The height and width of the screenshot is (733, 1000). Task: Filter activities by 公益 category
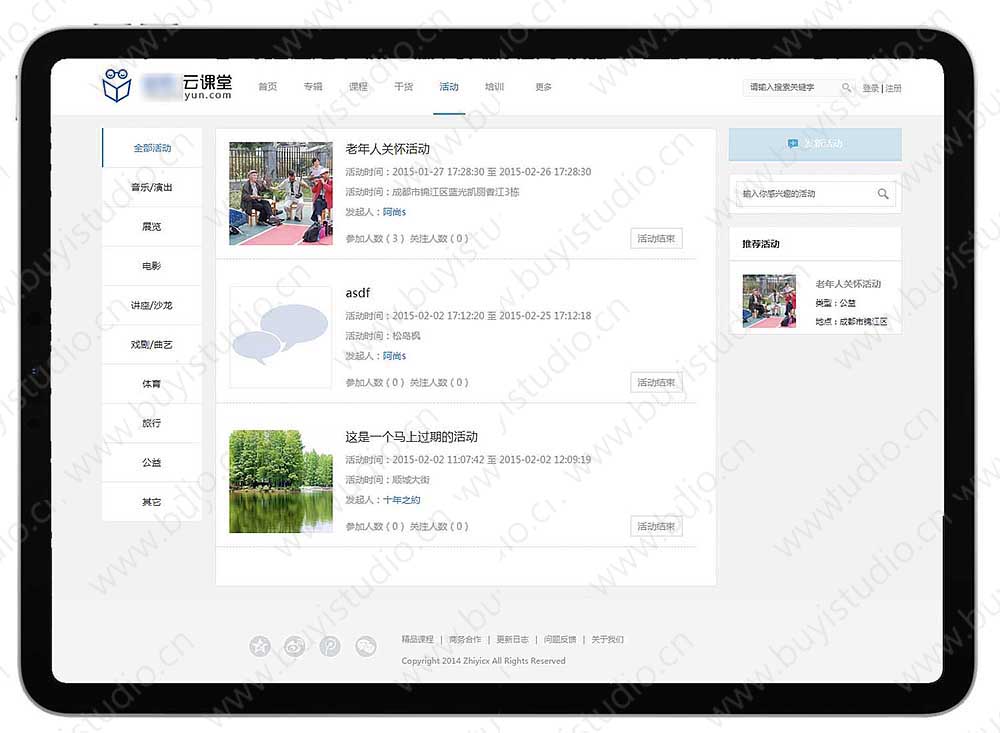tap(152, 463)
